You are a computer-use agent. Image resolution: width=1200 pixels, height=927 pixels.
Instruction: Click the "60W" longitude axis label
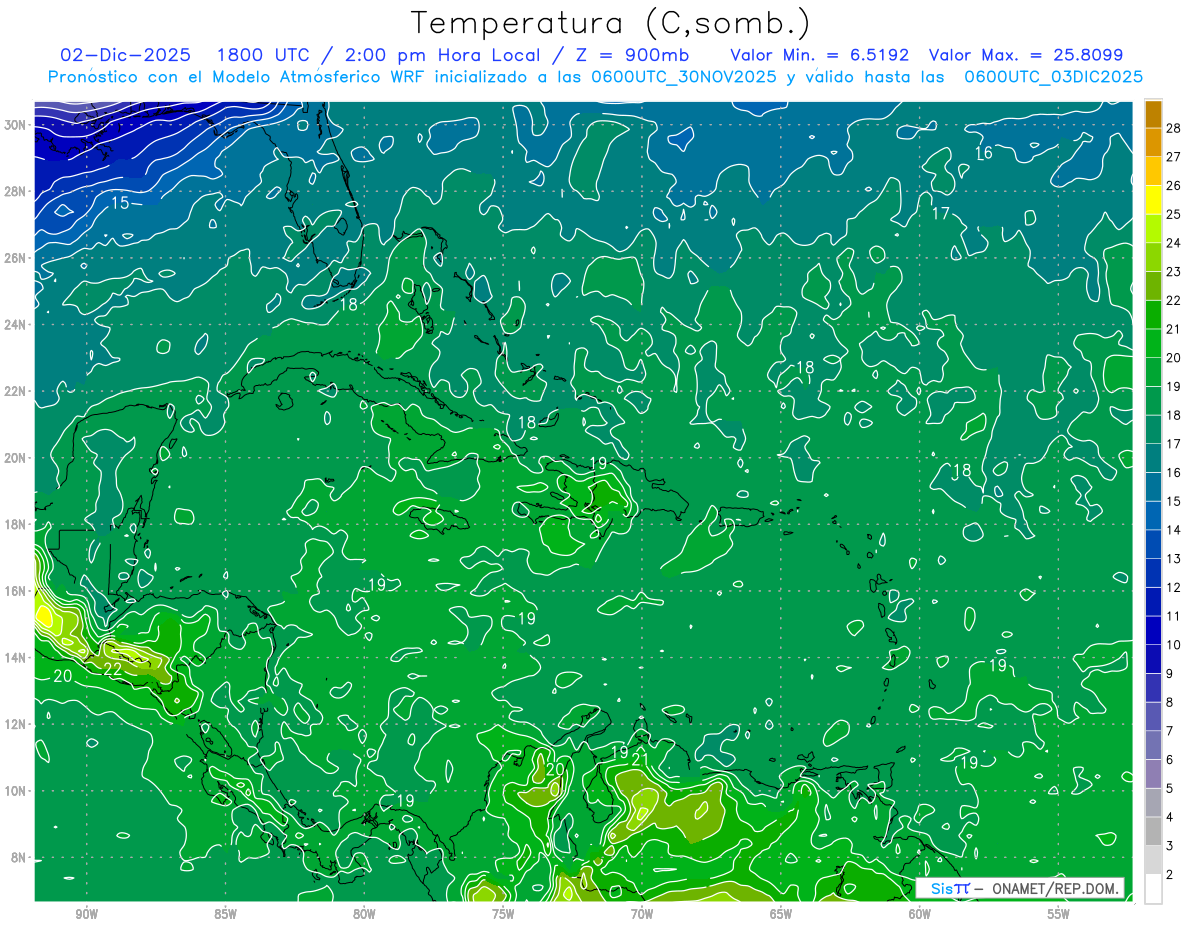click(x=920, y=914)
